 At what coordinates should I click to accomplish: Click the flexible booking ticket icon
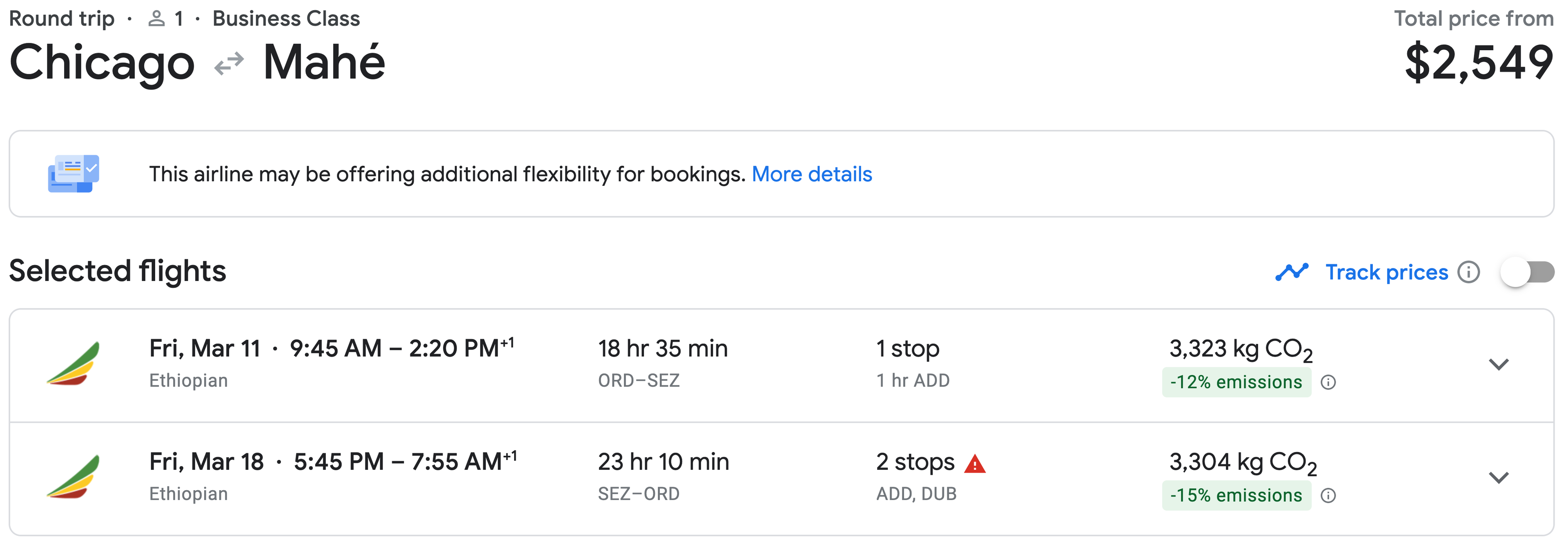tap(73, 174)
